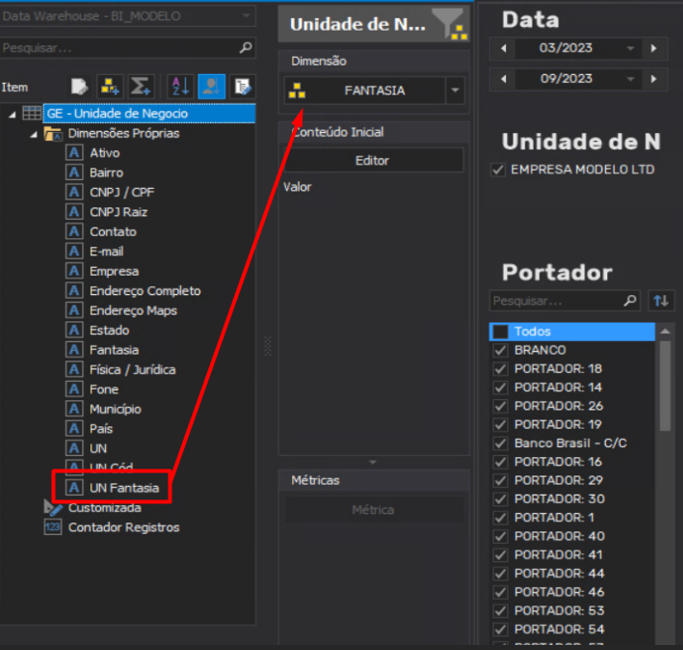Select UN Fantasia in the tree

point(124,488)
